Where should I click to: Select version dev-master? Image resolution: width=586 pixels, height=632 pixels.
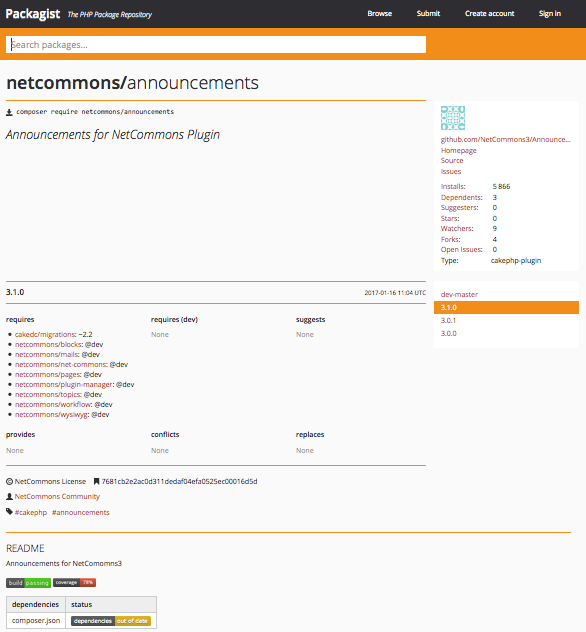459,295
